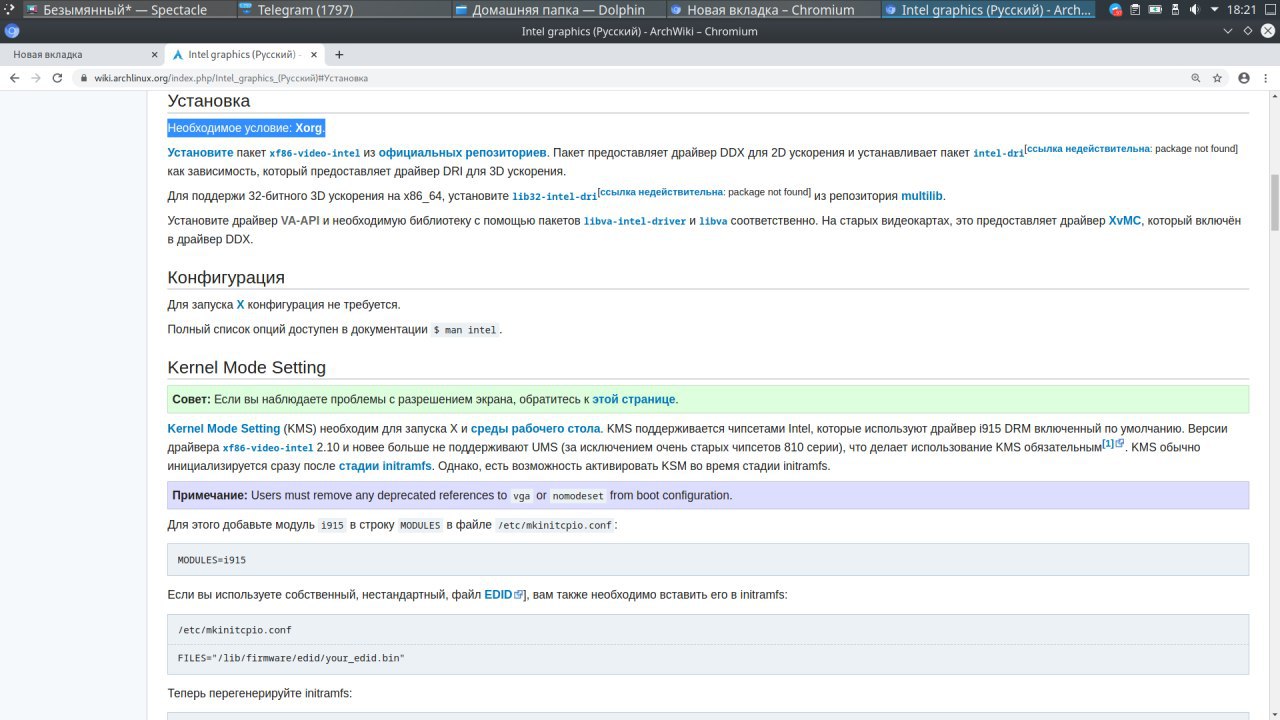This screenshot has width=1280, height=720.
Task: Open the "официальных репозиториев" link
Action: tap(462, 153)
